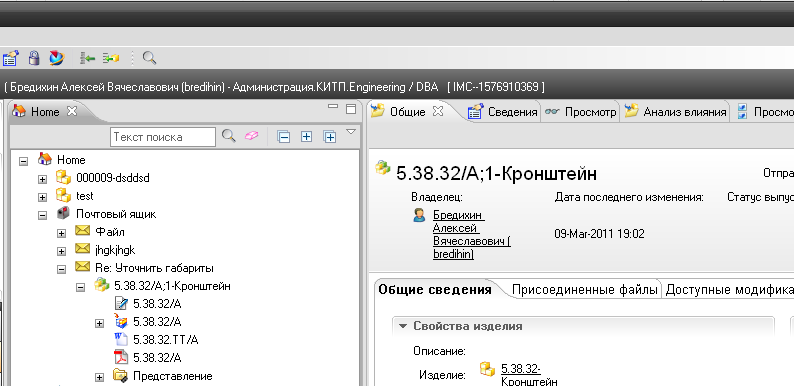
Task: Click the green left-arrow toolbar icon
Action: coord(88,58)
